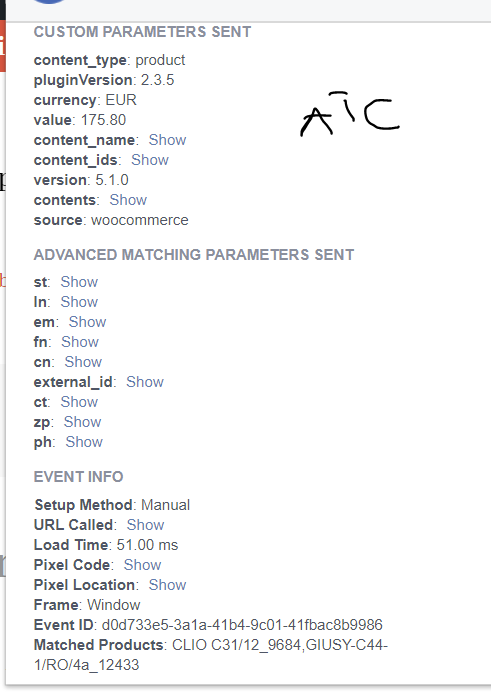The image size is (491, 692).
Task: Click the Event Info heading
Action: (78, 477)
